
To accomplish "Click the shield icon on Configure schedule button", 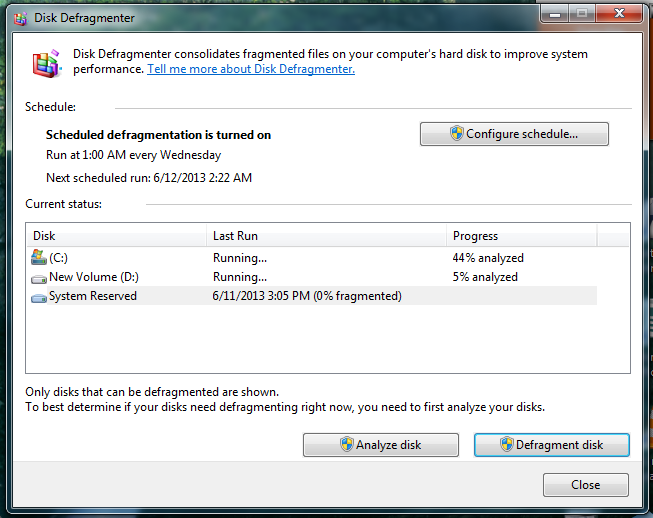I will click(456, 134).
